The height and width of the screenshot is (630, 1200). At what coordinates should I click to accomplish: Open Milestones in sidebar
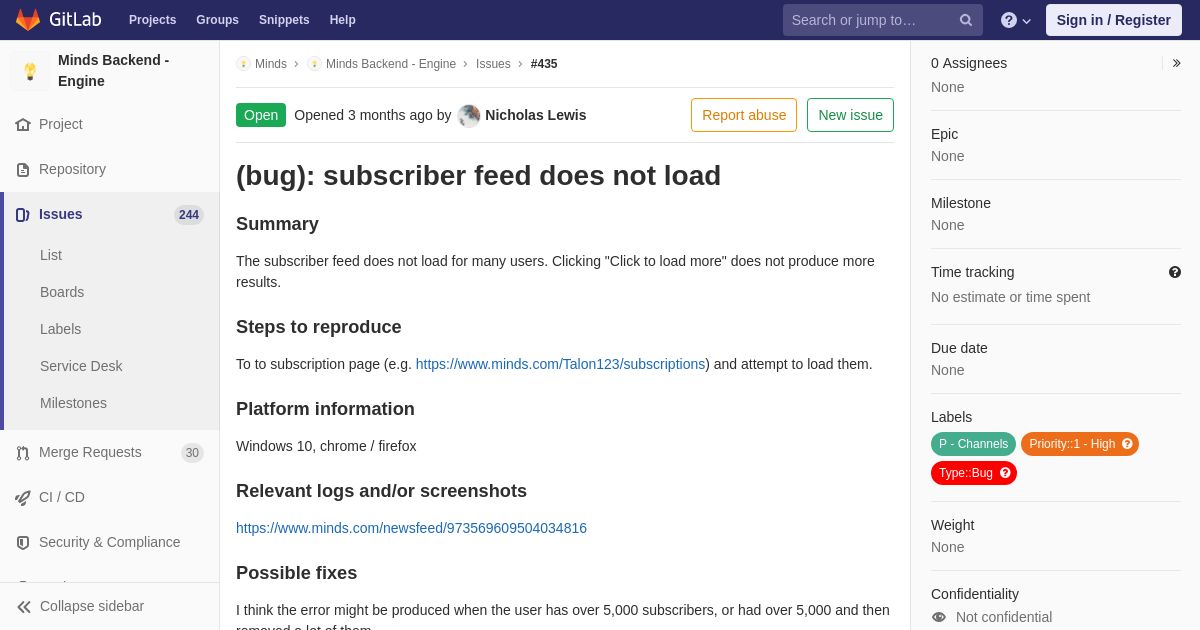click(73, 404)
